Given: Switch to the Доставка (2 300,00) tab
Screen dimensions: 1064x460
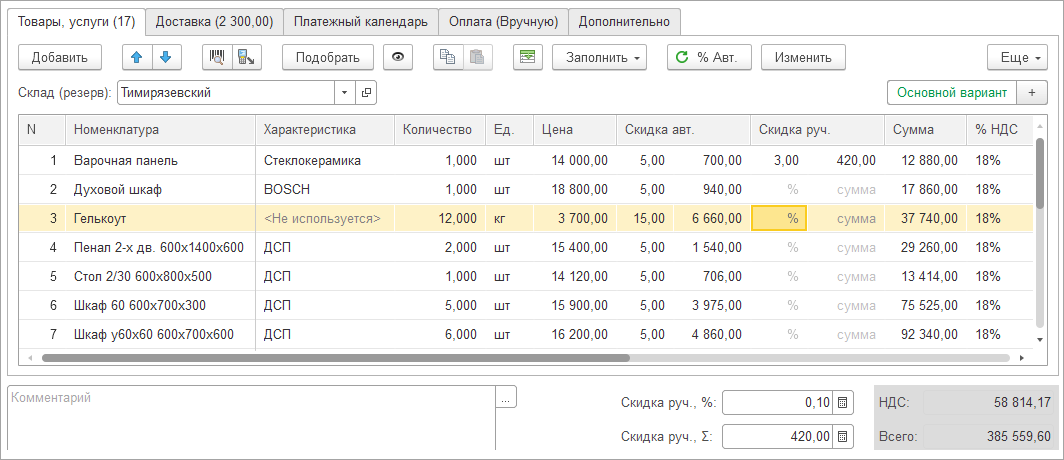Looking at the screenshot, I should (x=214, y=21).
